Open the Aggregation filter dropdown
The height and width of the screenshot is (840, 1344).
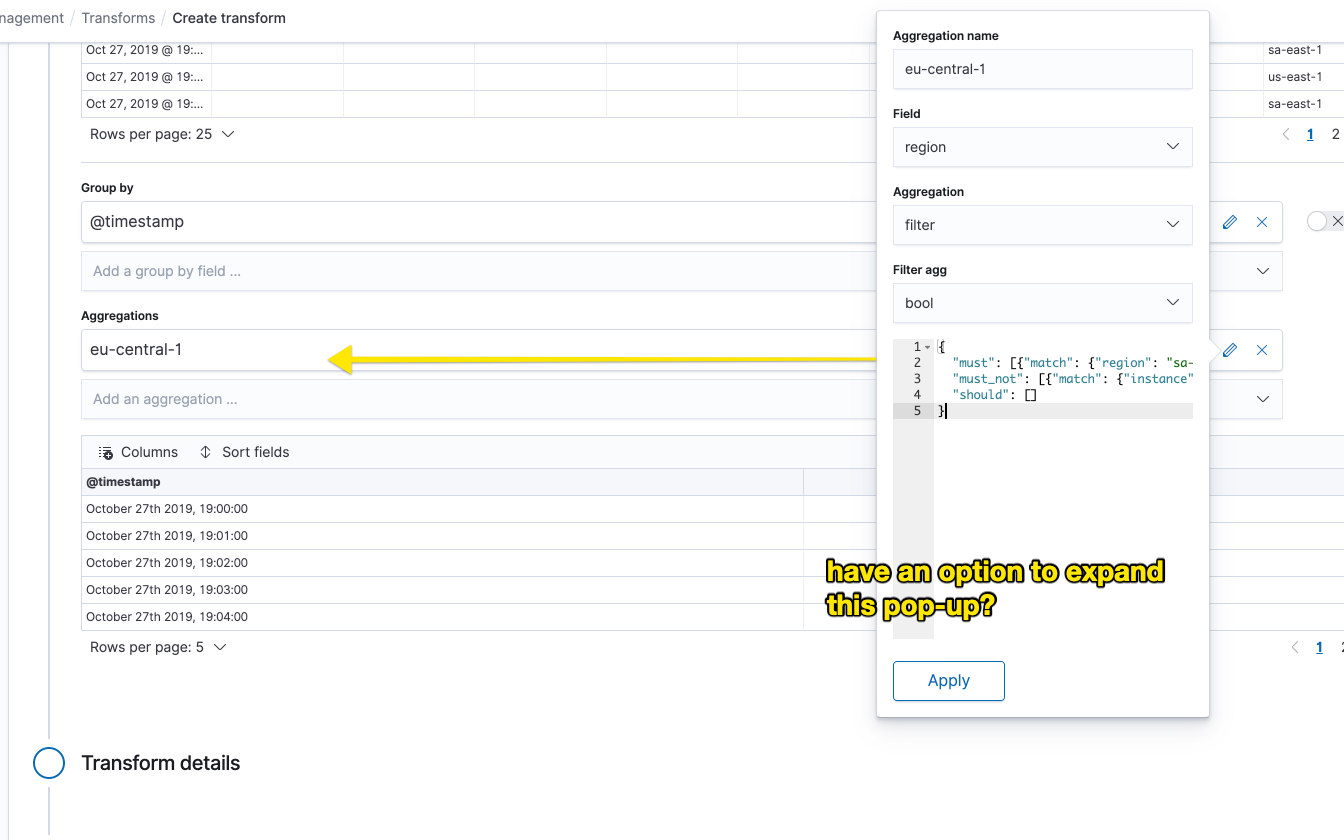coord(1043,225)
